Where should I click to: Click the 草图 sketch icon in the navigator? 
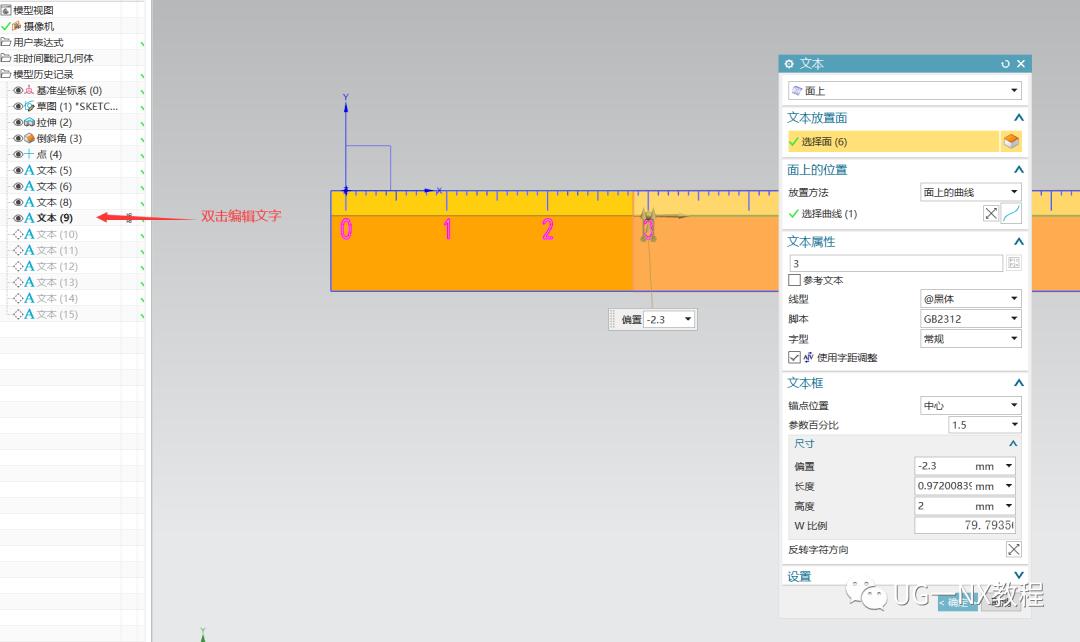tap(30, 106)
